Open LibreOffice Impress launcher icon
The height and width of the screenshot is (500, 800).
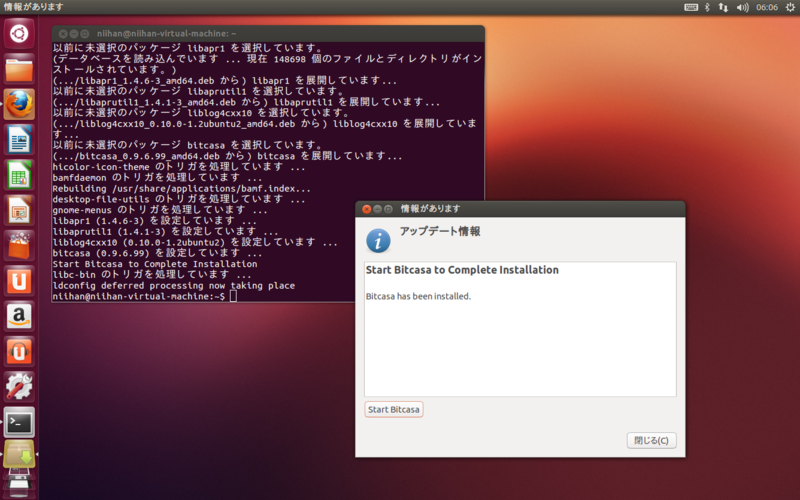coord(19,210)
